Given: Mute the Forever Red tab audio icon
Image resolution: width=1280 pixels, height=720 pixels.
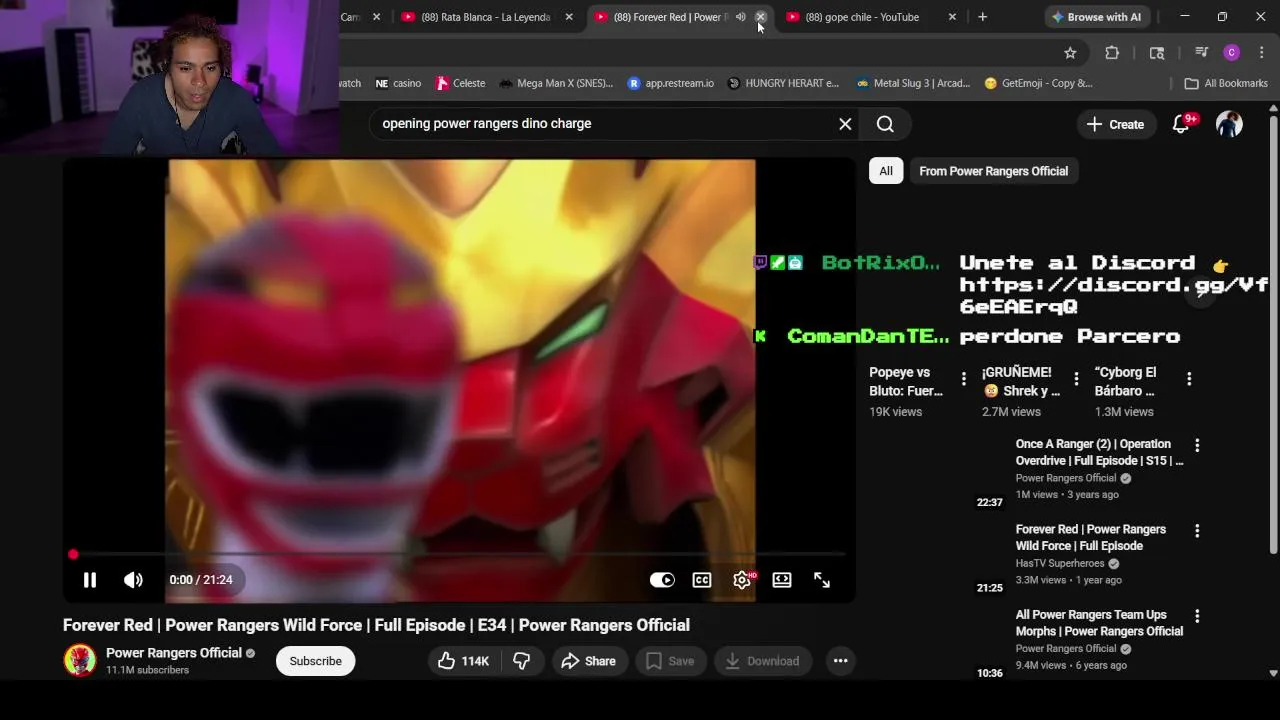Looking at the screenshot, I should pyautogui.click(x=741, y=17).
